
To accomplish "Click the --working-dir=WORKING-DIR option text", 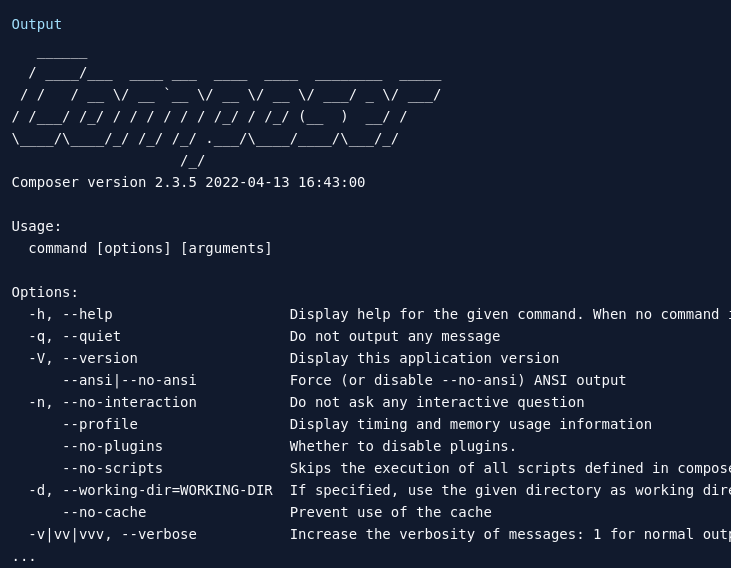I will click(x=167, y=490).
